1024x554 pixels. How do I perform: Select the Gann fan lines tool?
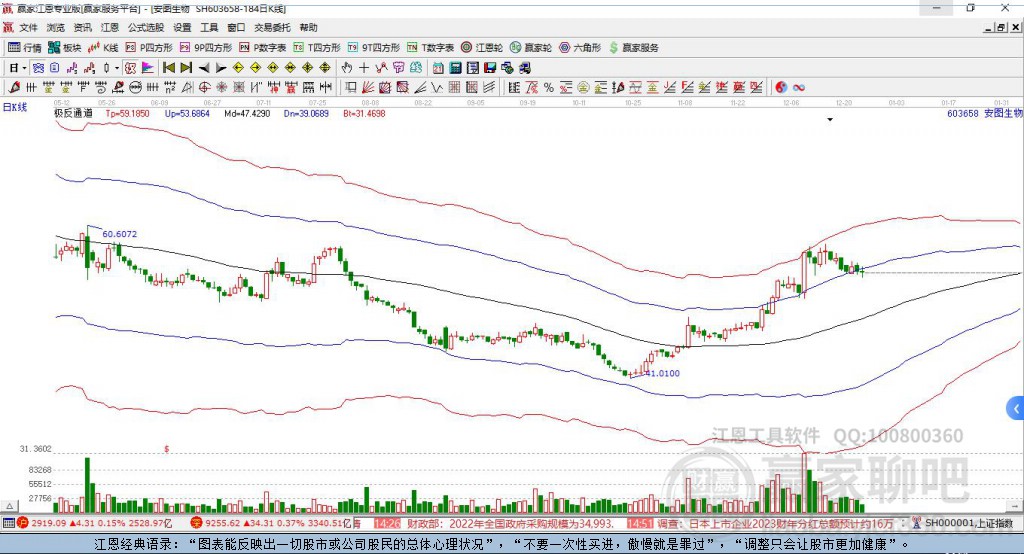368,87
